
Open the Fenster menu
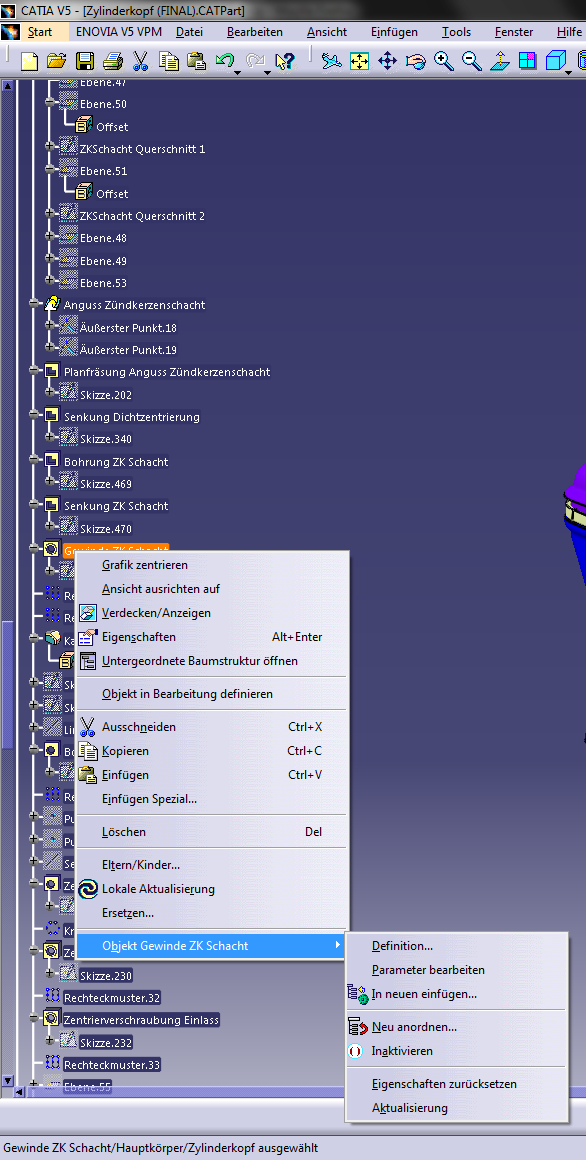514,32
